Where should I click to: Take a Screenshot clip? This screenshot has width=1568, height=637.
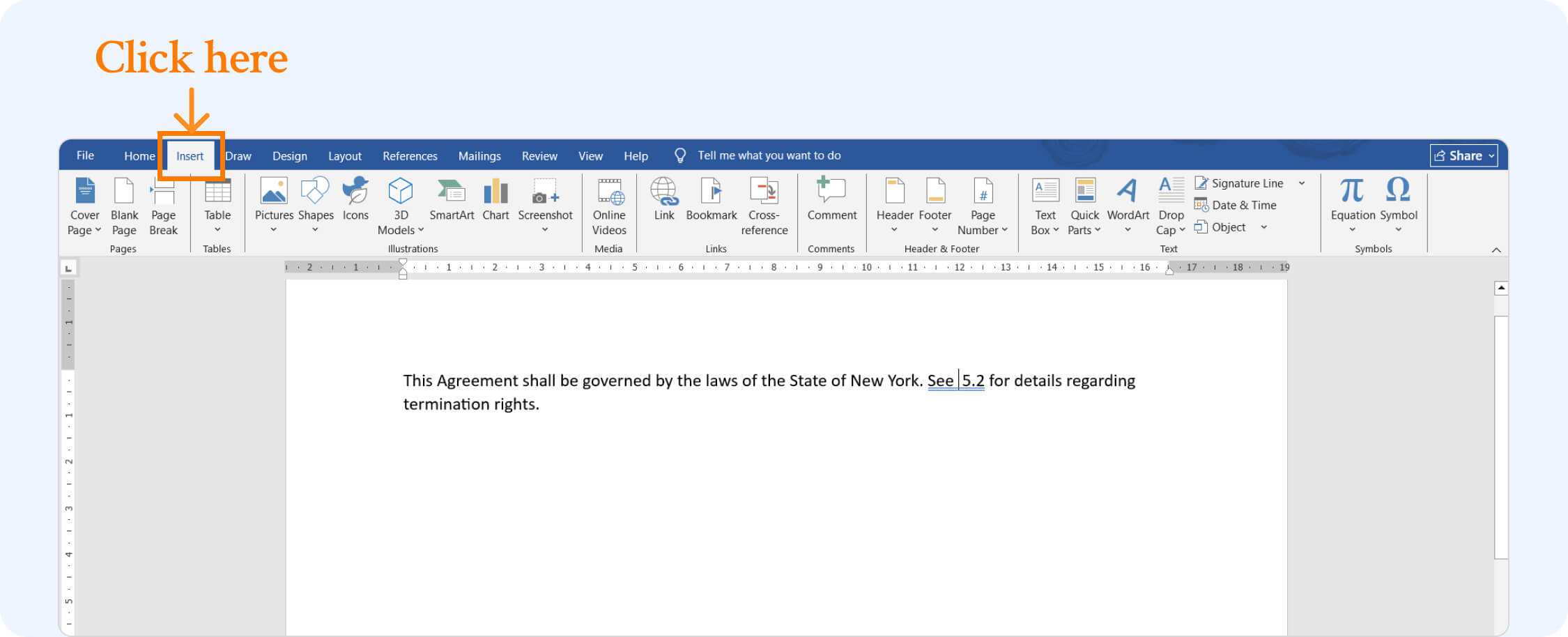click(x=545, y=206)
